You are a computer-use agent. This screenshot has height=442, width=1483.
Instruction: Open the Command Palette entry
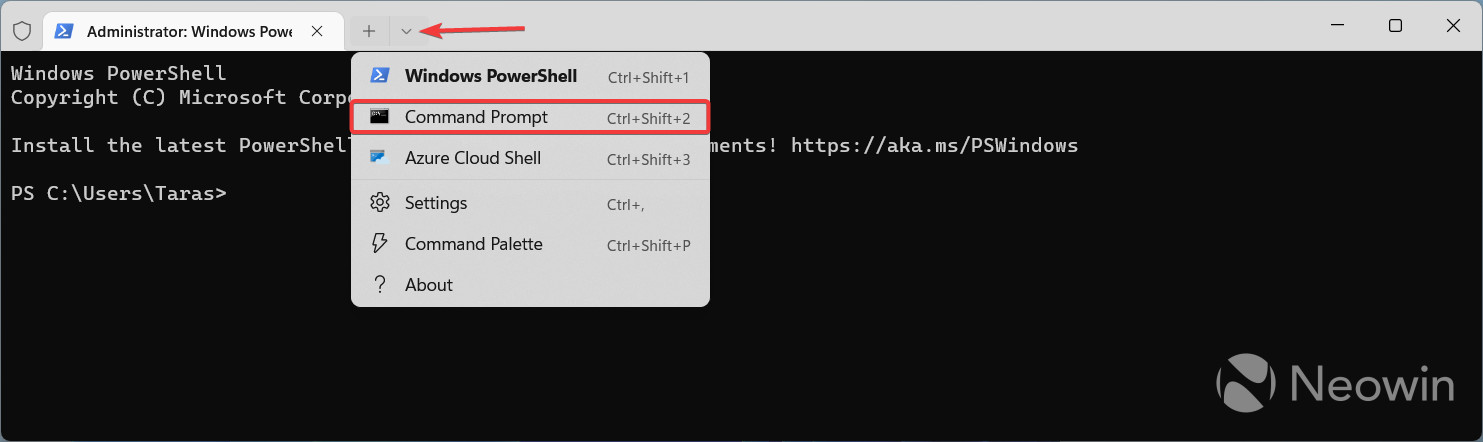pos(473,244)
